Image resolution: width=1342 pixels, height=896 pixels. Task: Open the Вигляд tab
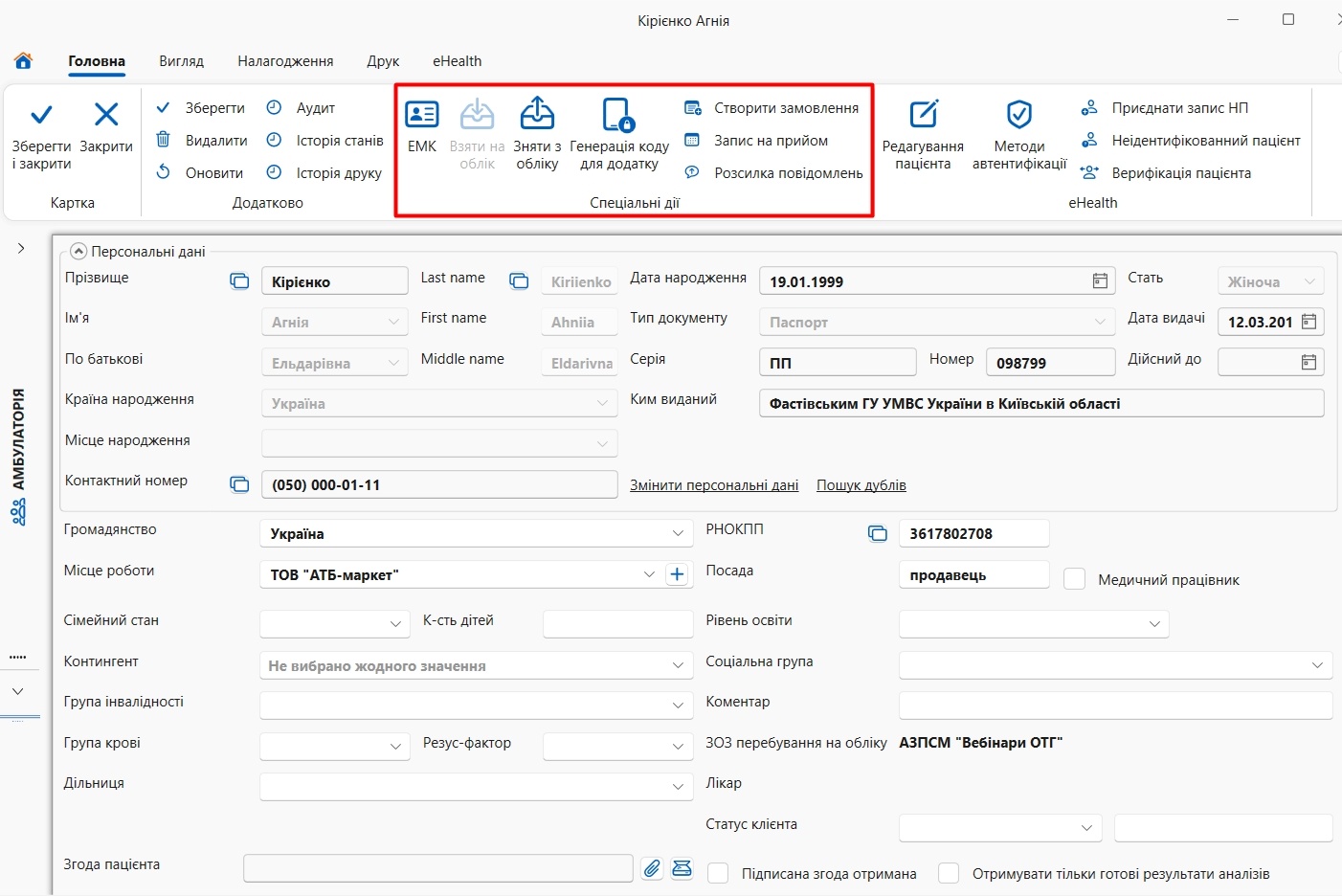pyautogui.click(x=181, y=61)
